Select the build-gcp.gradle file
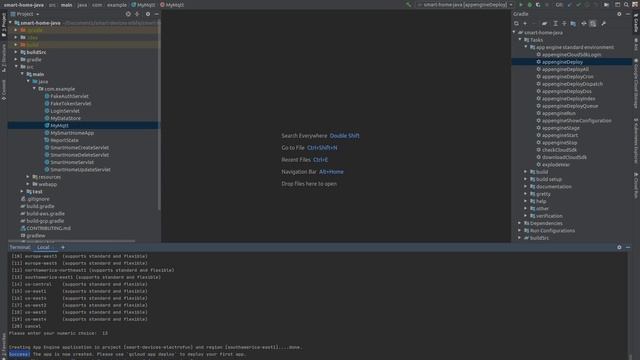 45,221
